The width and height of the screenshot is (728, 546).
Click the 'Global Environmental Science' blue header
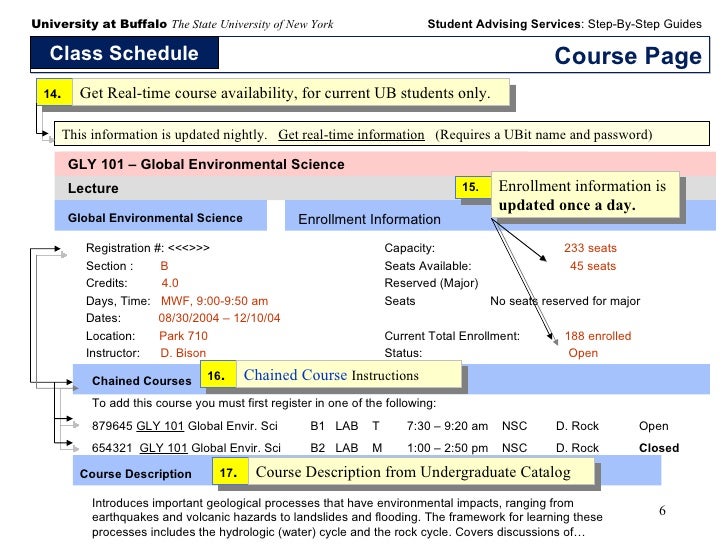click(x=161, y=215)
